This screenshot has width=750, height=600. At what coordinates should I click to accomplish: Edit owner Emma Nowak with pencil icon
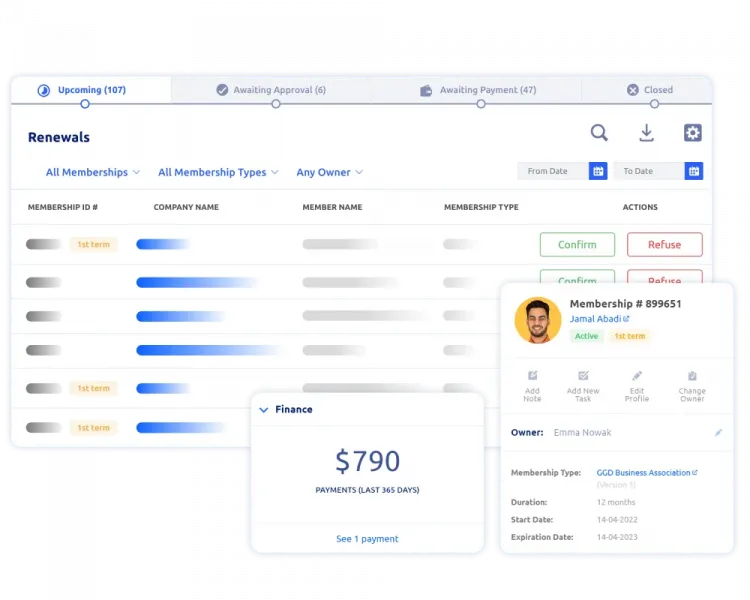[x=718, y=433]
